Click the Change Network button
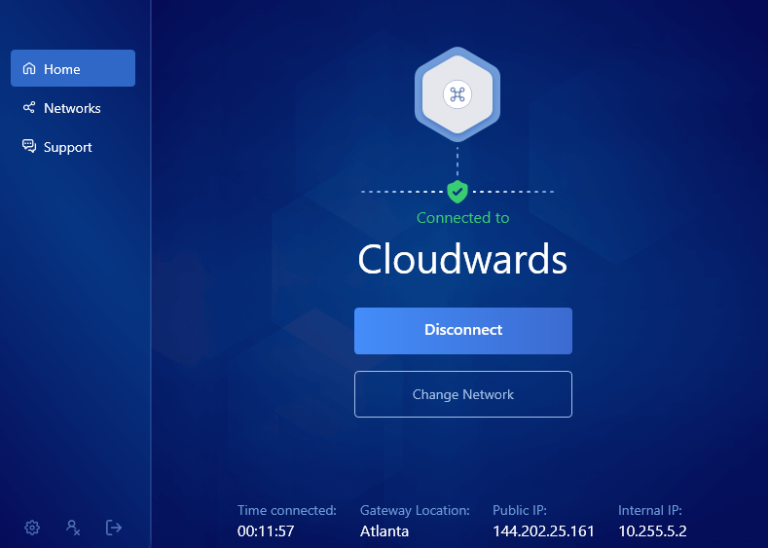Screen dimensions: 768x548 coord(463,394)
